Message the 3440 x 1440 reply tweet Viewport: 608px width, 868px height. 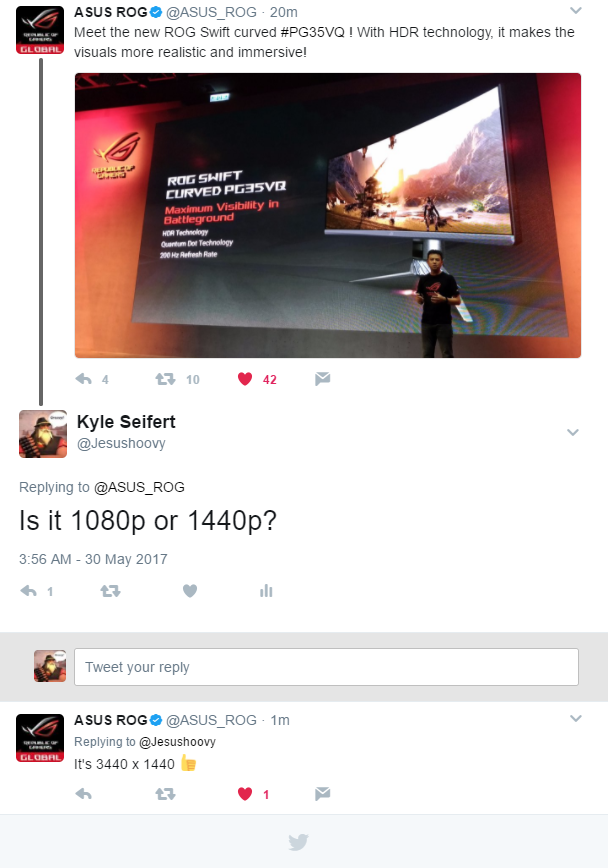(322, 794)
